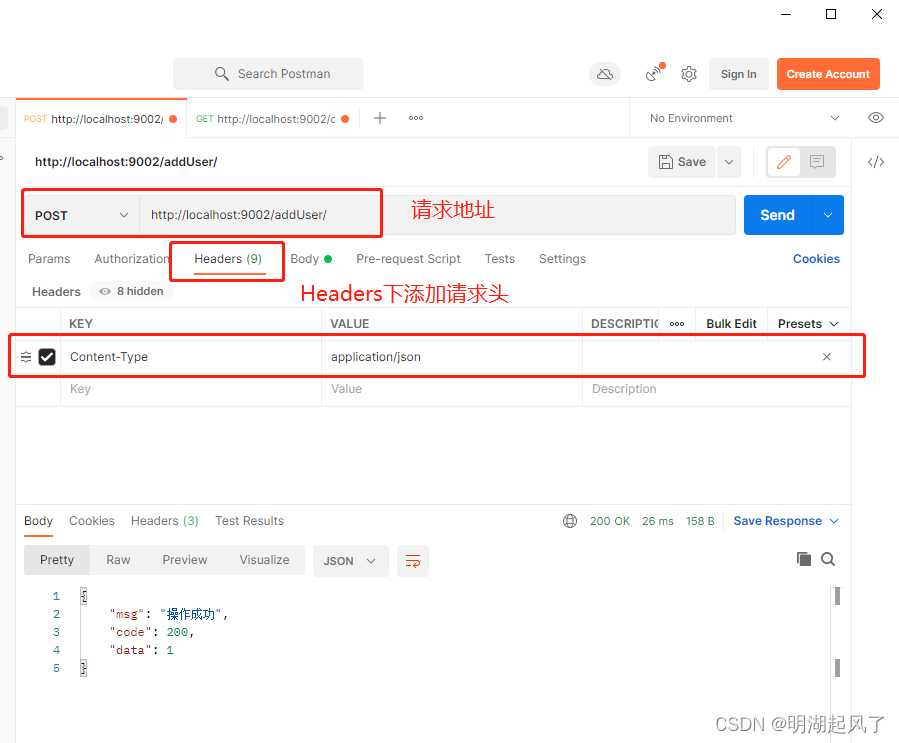
Task: Search the response with magnifier icon
Action: (x=827, y=559)
